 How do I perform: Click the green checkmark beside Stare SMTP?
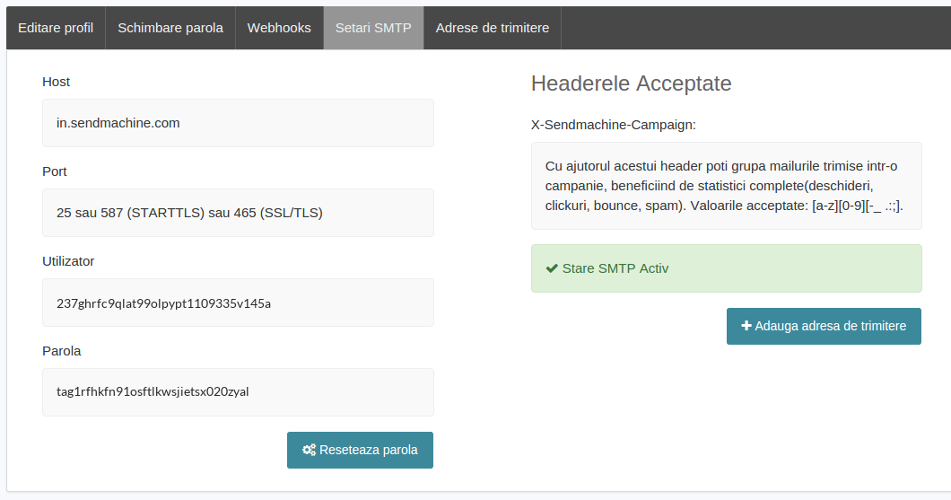(x=552, y=269)
